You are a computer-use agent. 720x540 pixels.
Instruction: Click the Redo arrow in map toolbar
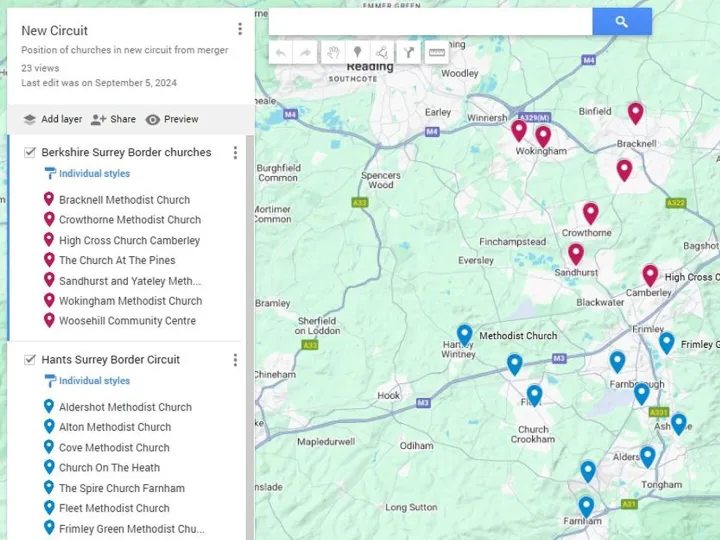pos(306,53)
